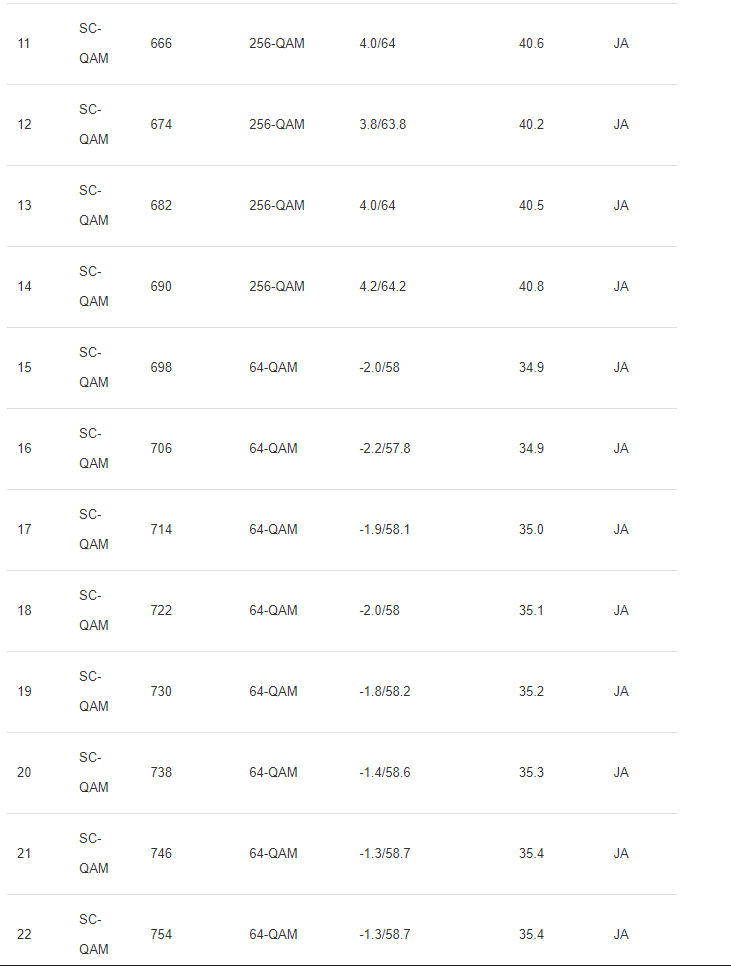The height and width of the screenshot is (966, 731).
Task: Select SNR value 40.5 in row 13
Action: click(x=531, y=206)
